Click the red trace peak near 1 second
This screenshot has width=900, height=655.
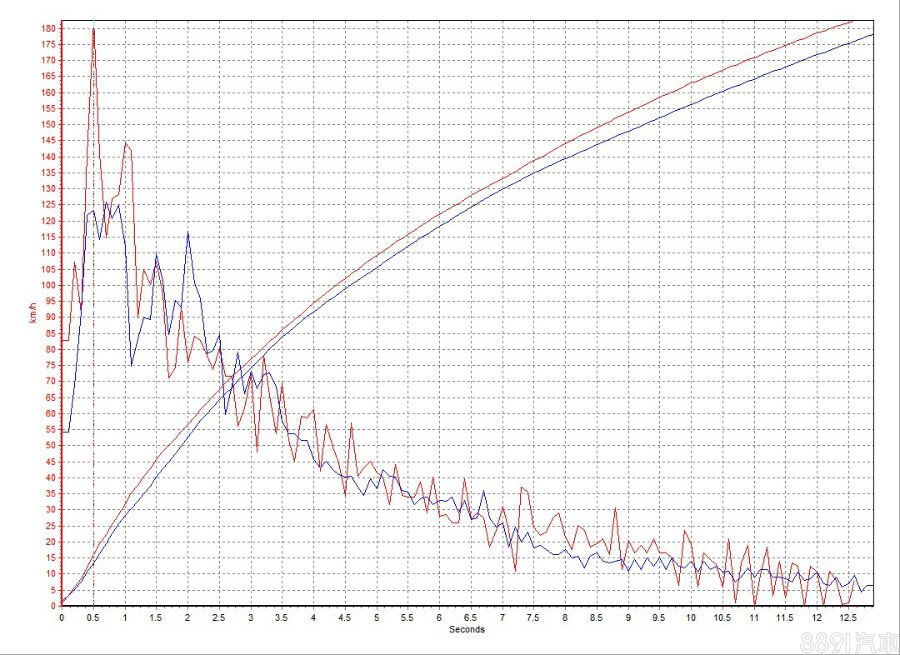(125, 143)
